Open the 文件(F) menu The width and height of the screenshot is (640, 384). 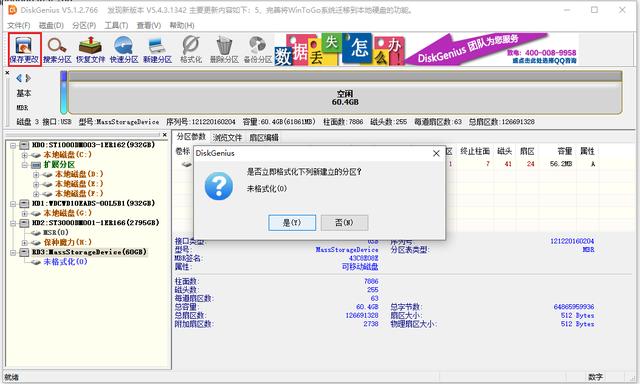click(x=19, y=25)
